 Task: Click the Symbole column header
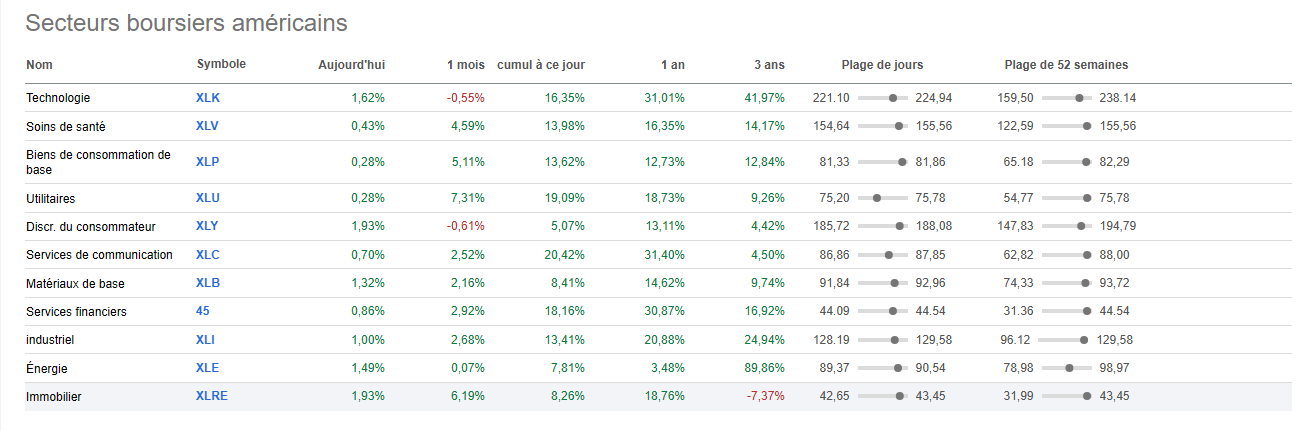(221, 65)
